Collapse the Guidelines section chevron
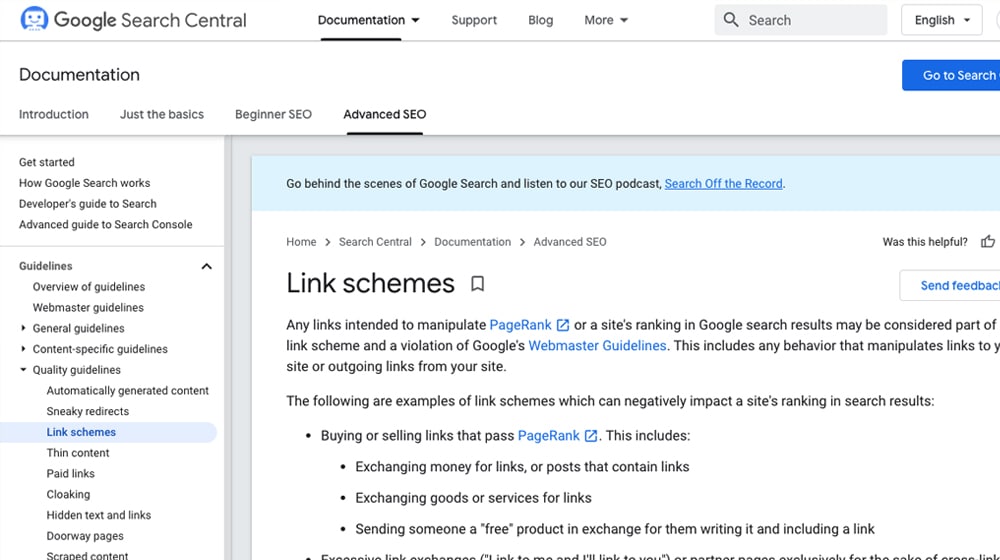Image resolution: width=1000 pixels, height=560 pixels. (206, 266)
